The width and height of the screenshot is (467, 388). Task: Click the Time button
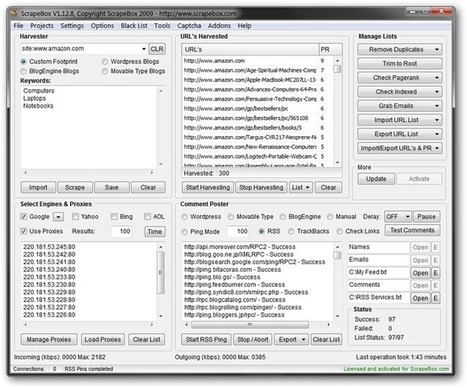pyautogui.click(x=155, y=231)
